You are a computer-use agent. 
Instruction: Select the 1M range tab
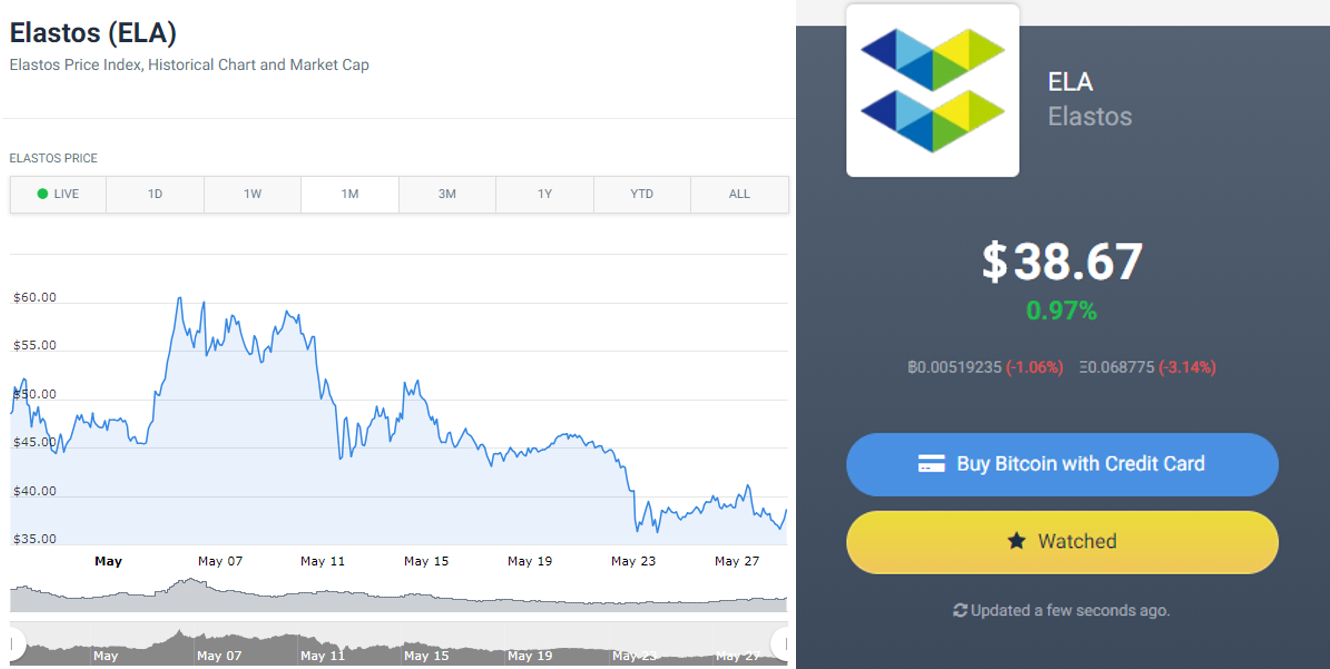click(x=350, y=194)
